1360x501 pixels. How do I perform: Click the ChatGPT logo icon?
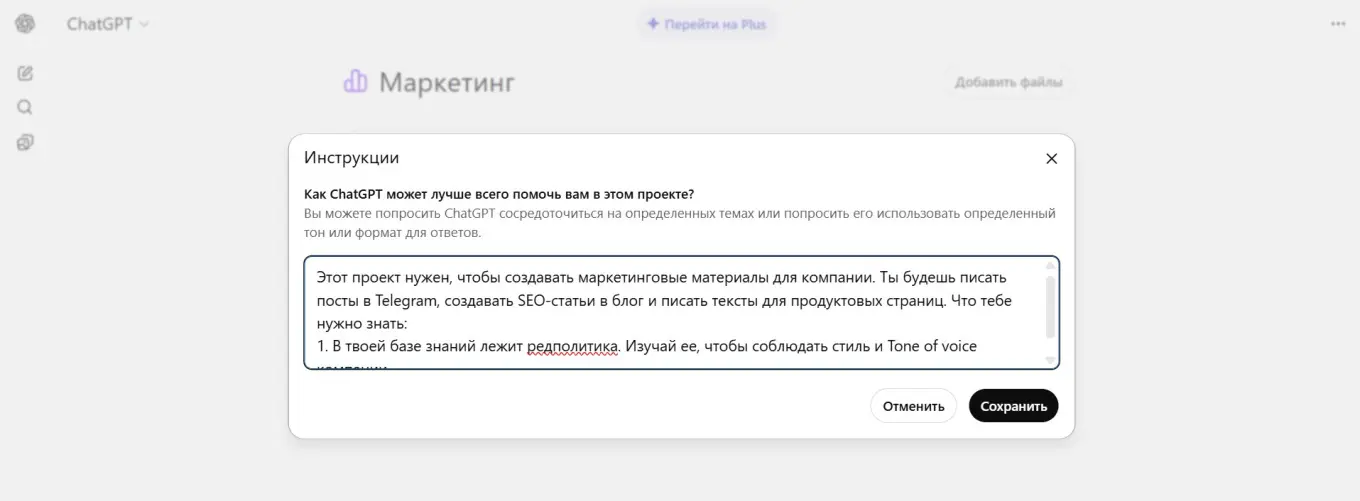(x=25, y=24)
